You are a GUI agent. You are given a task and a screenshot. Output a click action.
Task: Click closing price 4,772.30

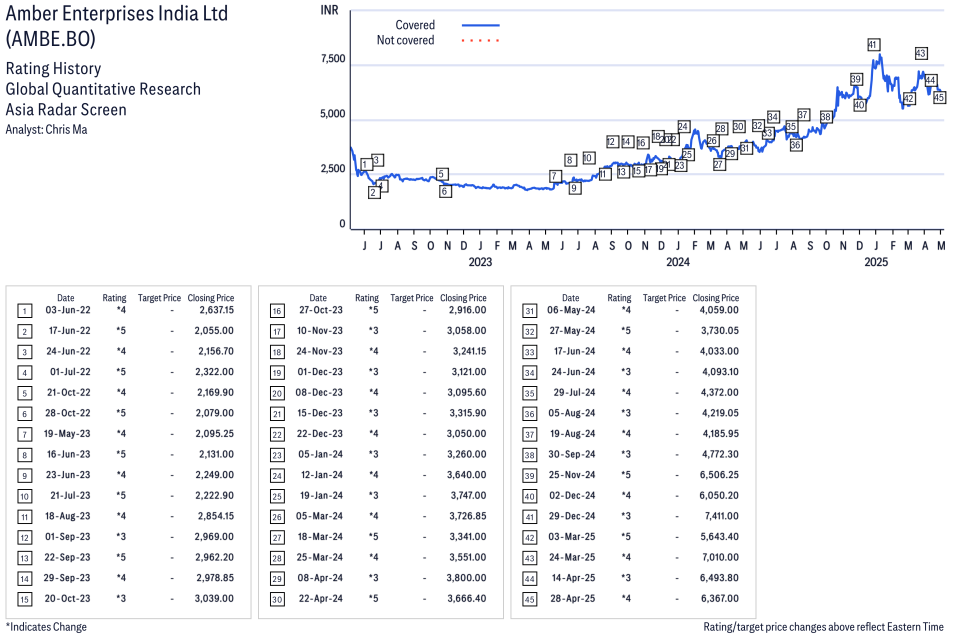point(721,454)
